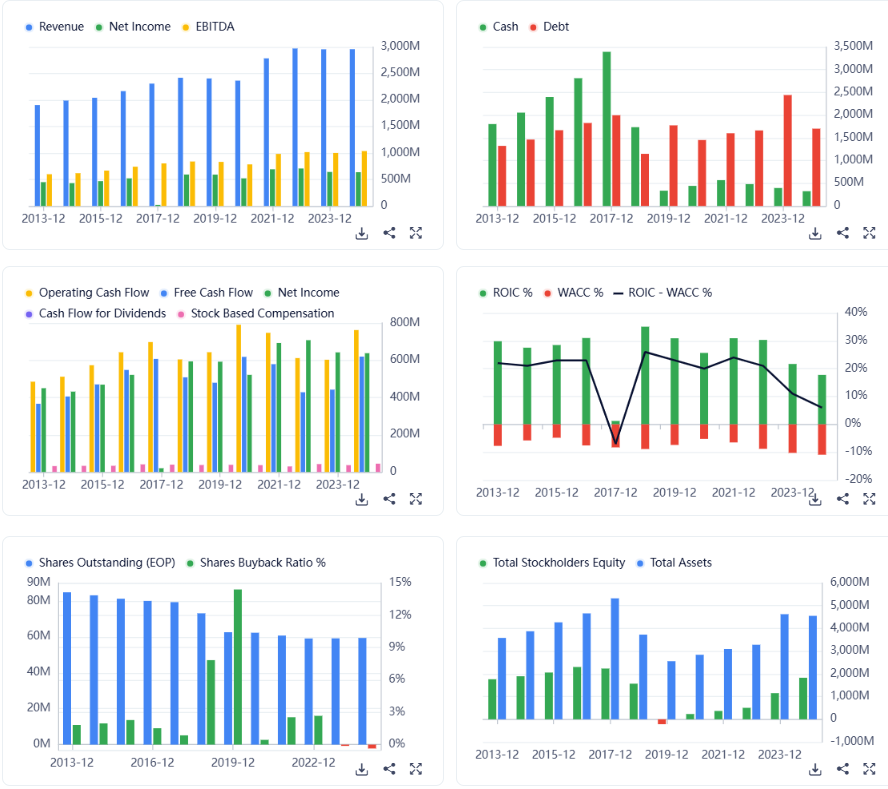Image resolution: width=888 pixels, height=789 pixels.
Task: Toggle Net Income legend in revenue chart
Action: click(133, 27)
